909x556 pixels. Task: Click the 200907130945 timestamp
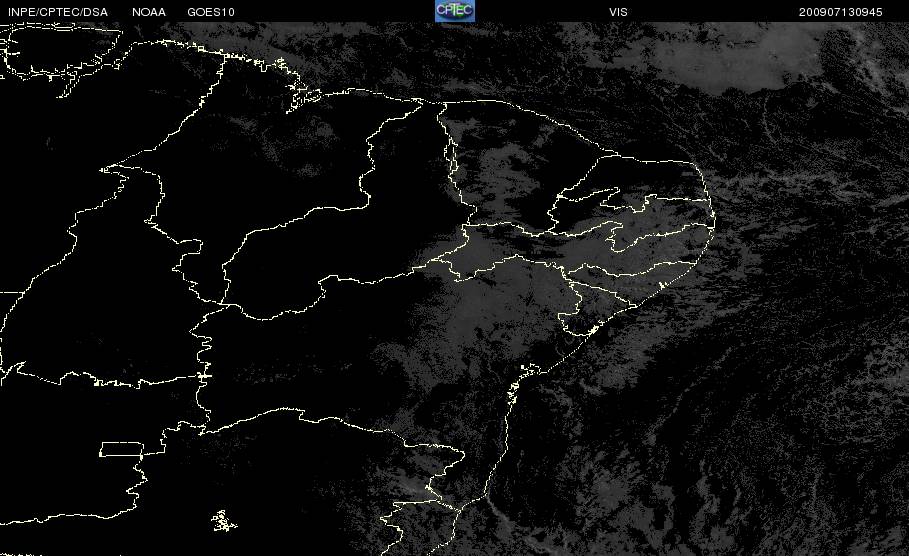coord(841,12)
